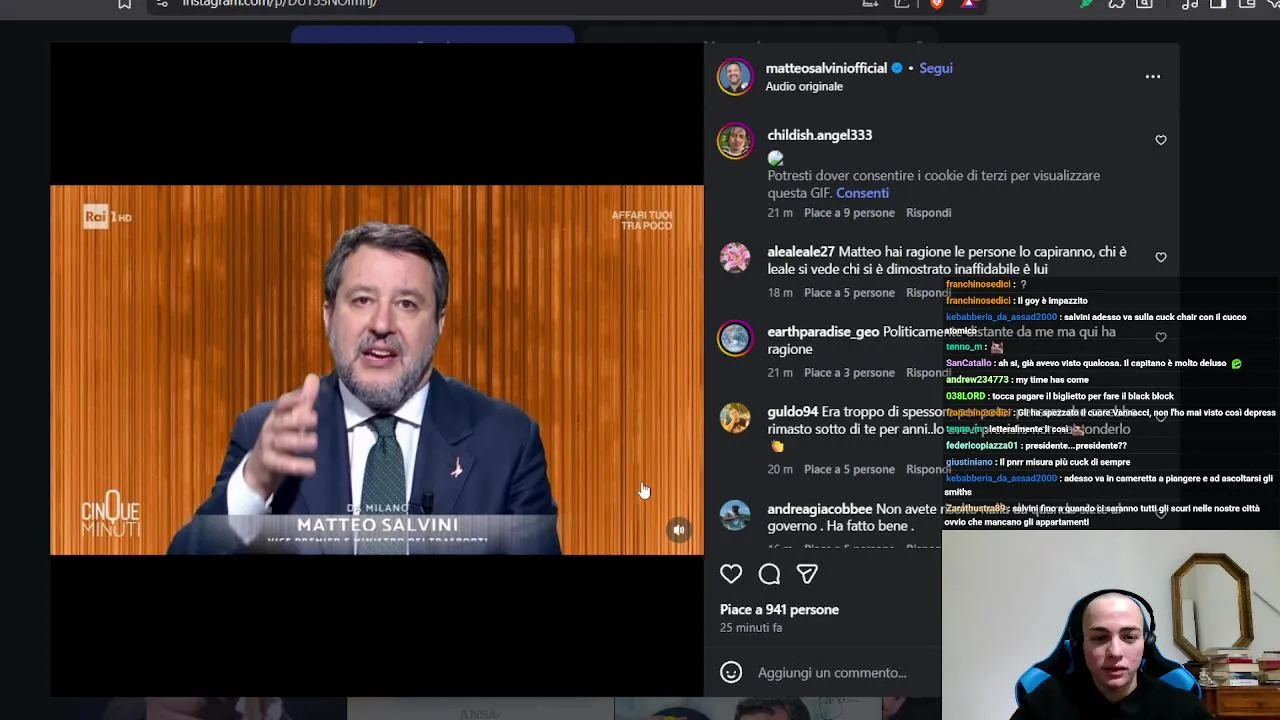Viewport: 1280px width, 720px height.
Task: Click the '20 m' timestamp under guldo94
Action: (780, 470)
